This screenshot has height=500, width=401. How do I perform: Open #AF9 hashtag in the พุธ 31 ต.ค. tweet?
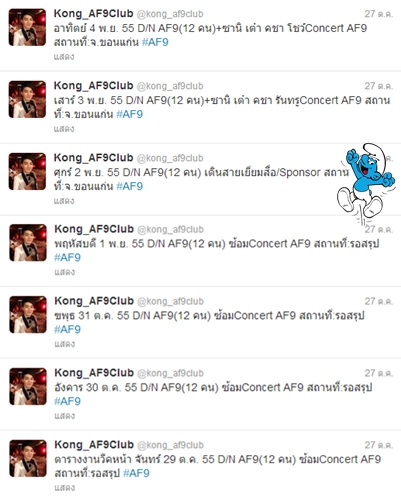pyautogui.click(x=68, y=329)
